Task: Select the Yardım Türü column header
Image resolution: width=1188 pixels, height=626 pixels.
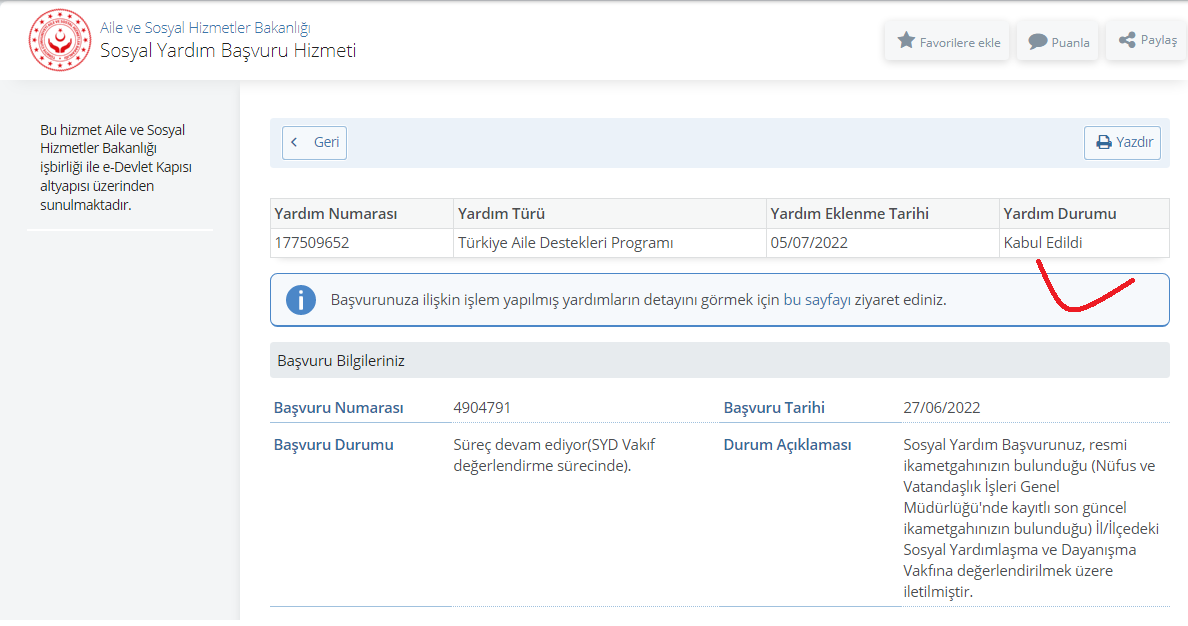Action: point(501,214)
